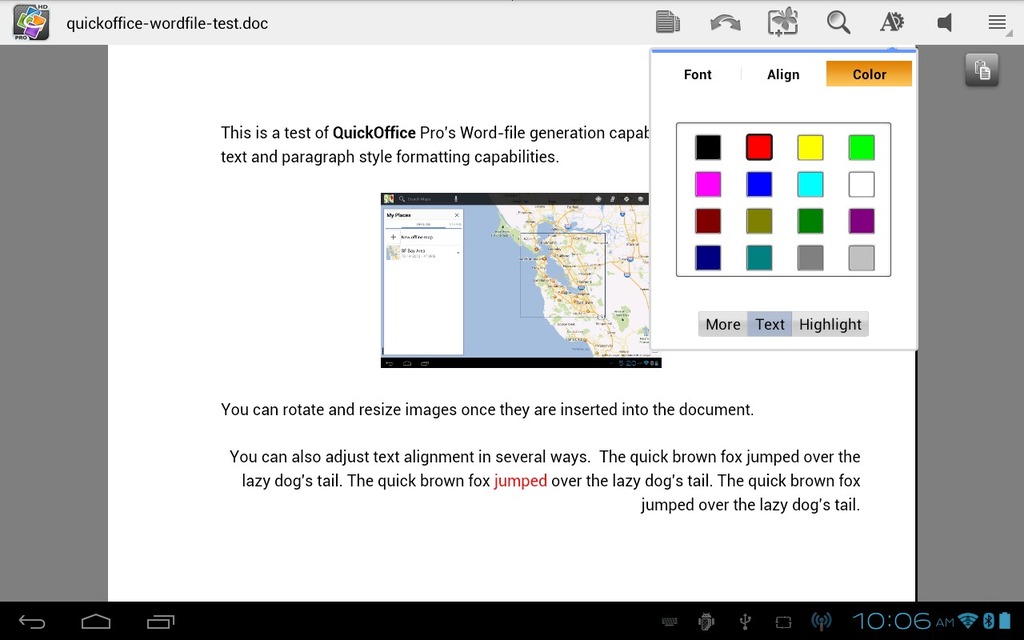The image size is (1024, 640).
Task: Pick the red color swatch
Action: click(x=759, y=148)
